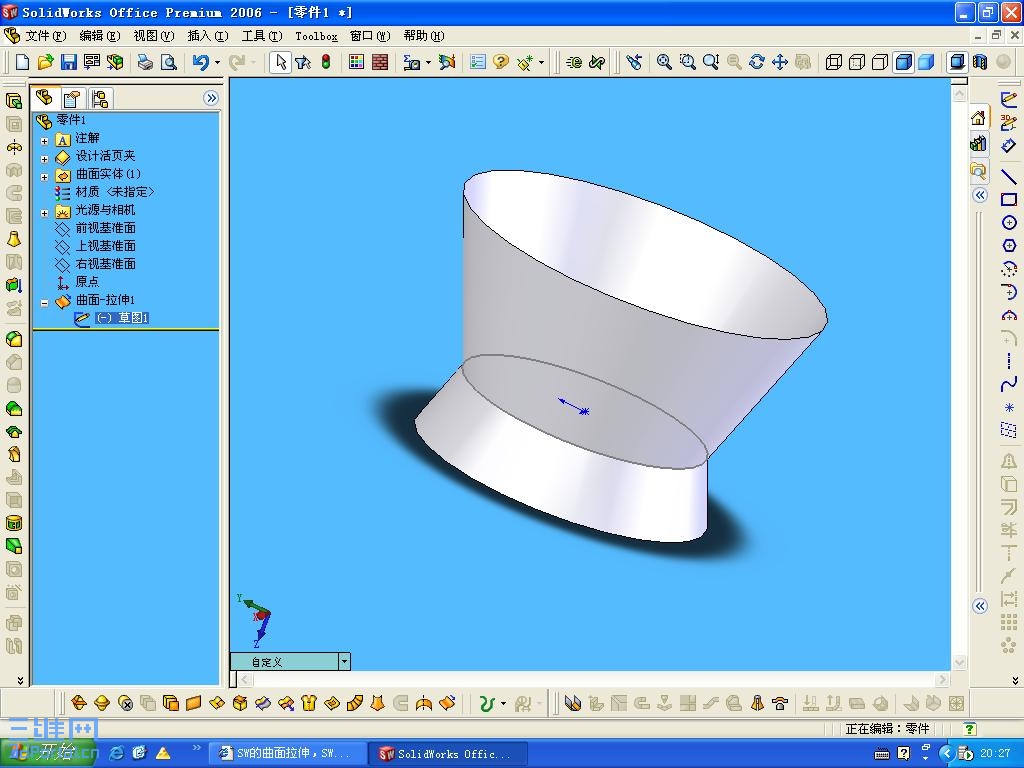Viewport: 1024px width, 768px height.
Task: Open the 视图(V) menu
Action: point(153,35)
